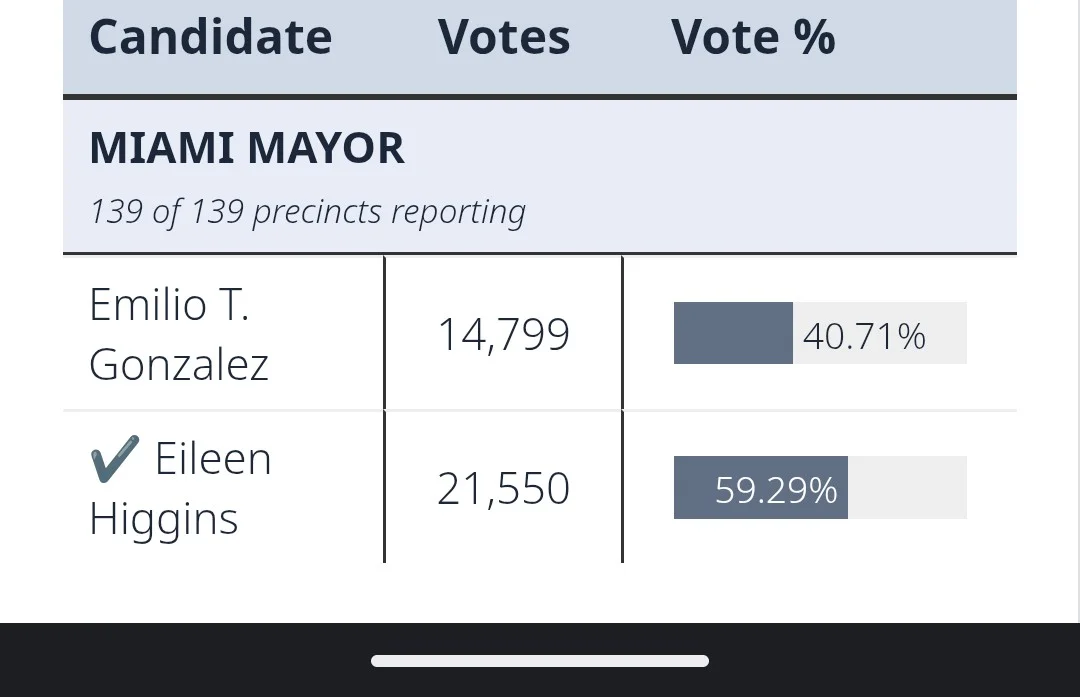
Task: Click the Vote % column header
Action: (x=753, y=38)
